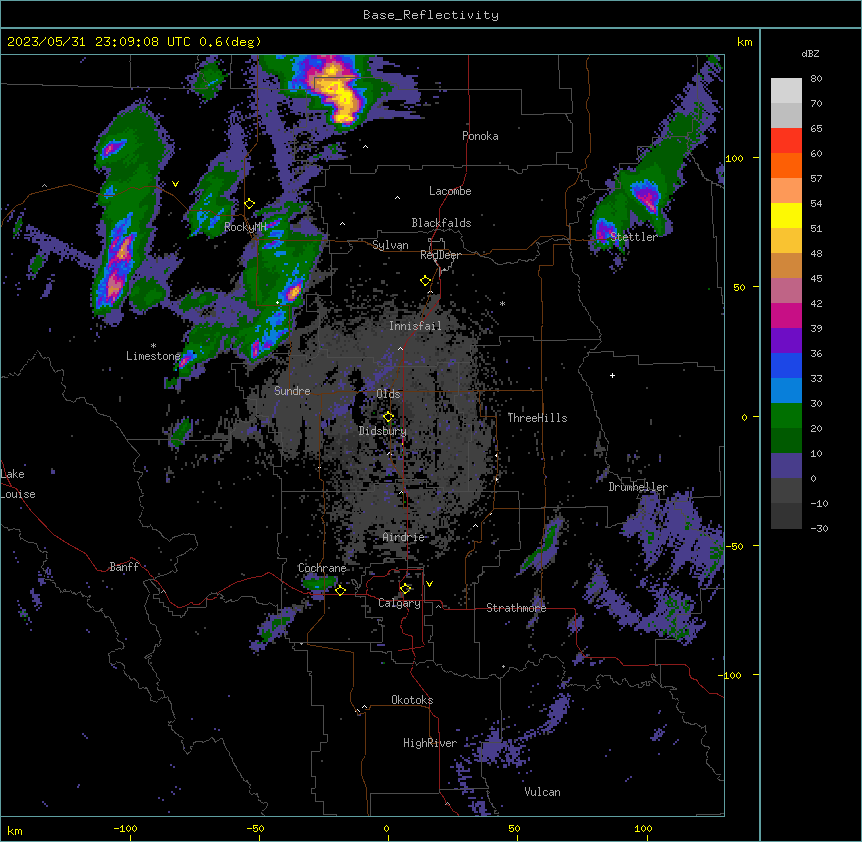The image size is (862, 842).
Task: Select the Ponoka town label
Action: pyautogui.click(x=480, y=136)
